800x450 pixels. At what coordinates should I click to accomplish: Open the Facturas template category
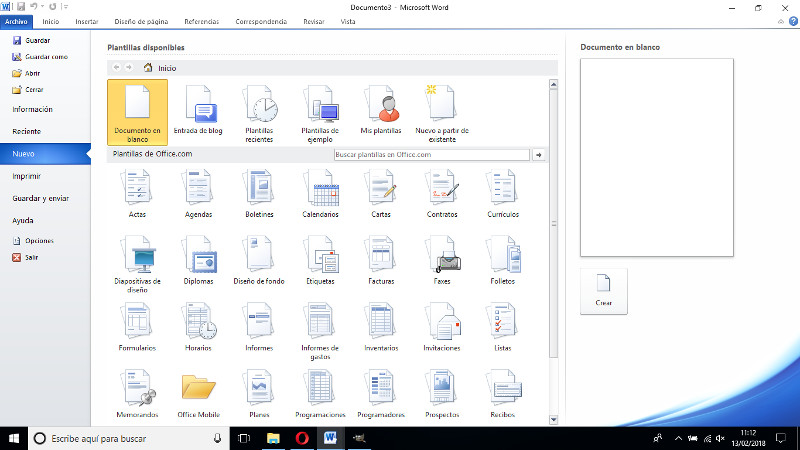[x=381, y=261]
